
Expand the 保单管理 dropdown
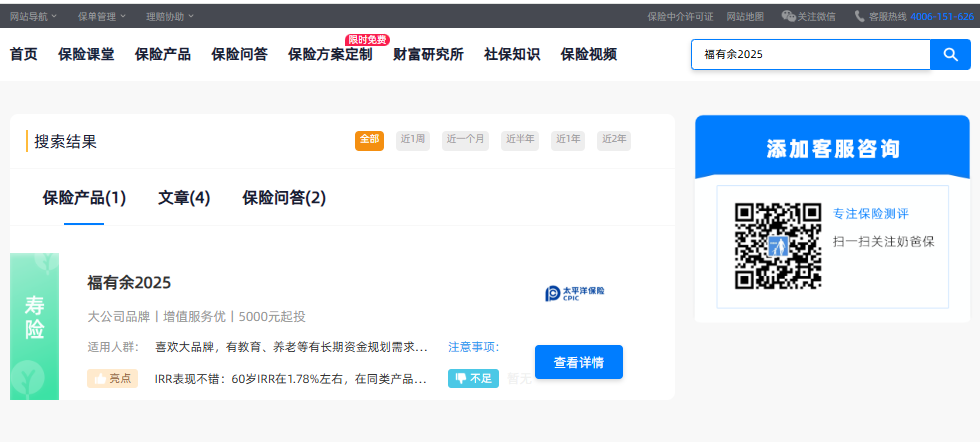pos(102,16)
